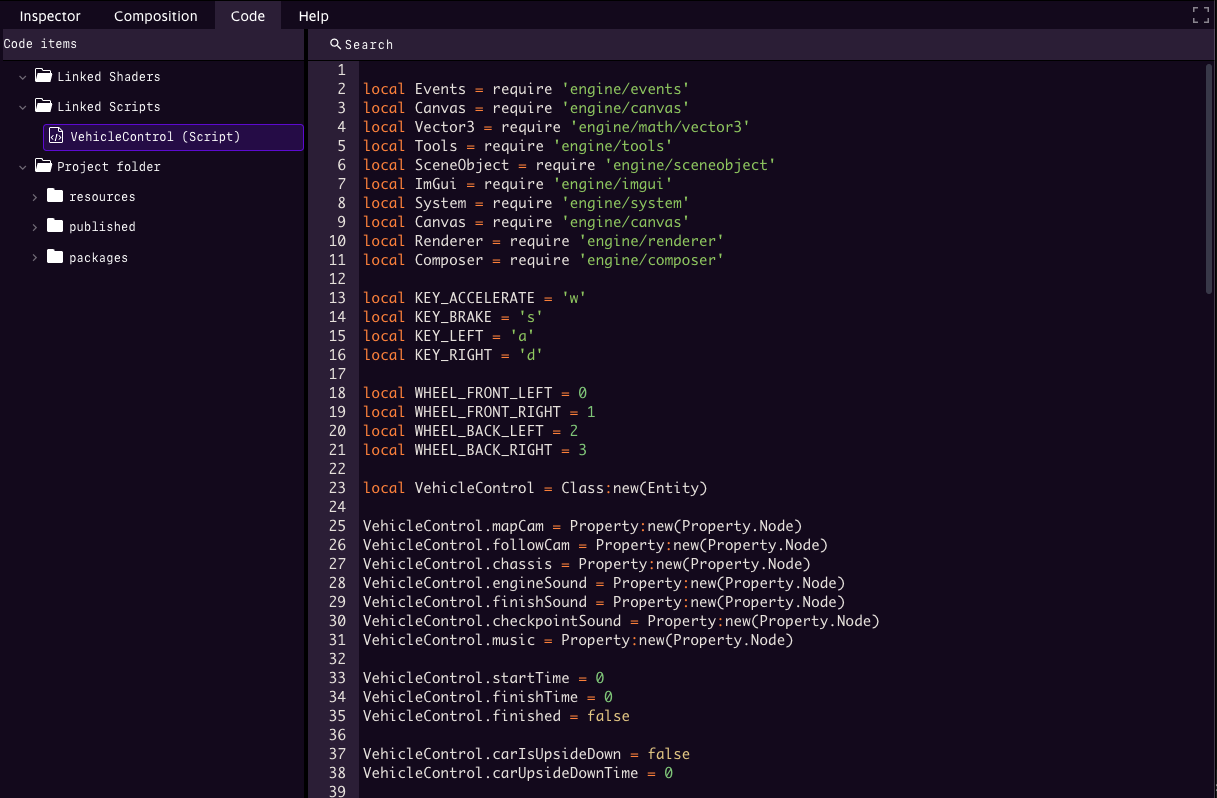Expand the published folder
The height and width of the screenshot is (798, 1217).
34,226
